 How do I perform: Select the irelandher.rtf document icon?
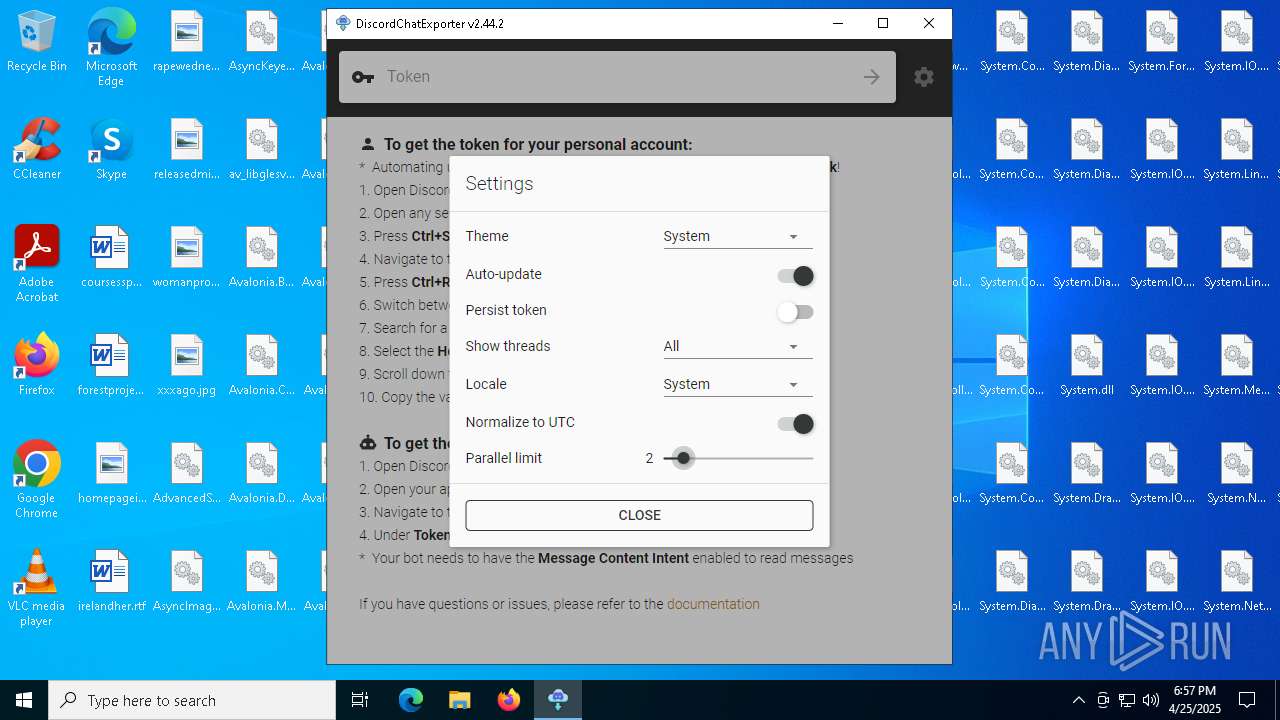[x=111, y=581]
